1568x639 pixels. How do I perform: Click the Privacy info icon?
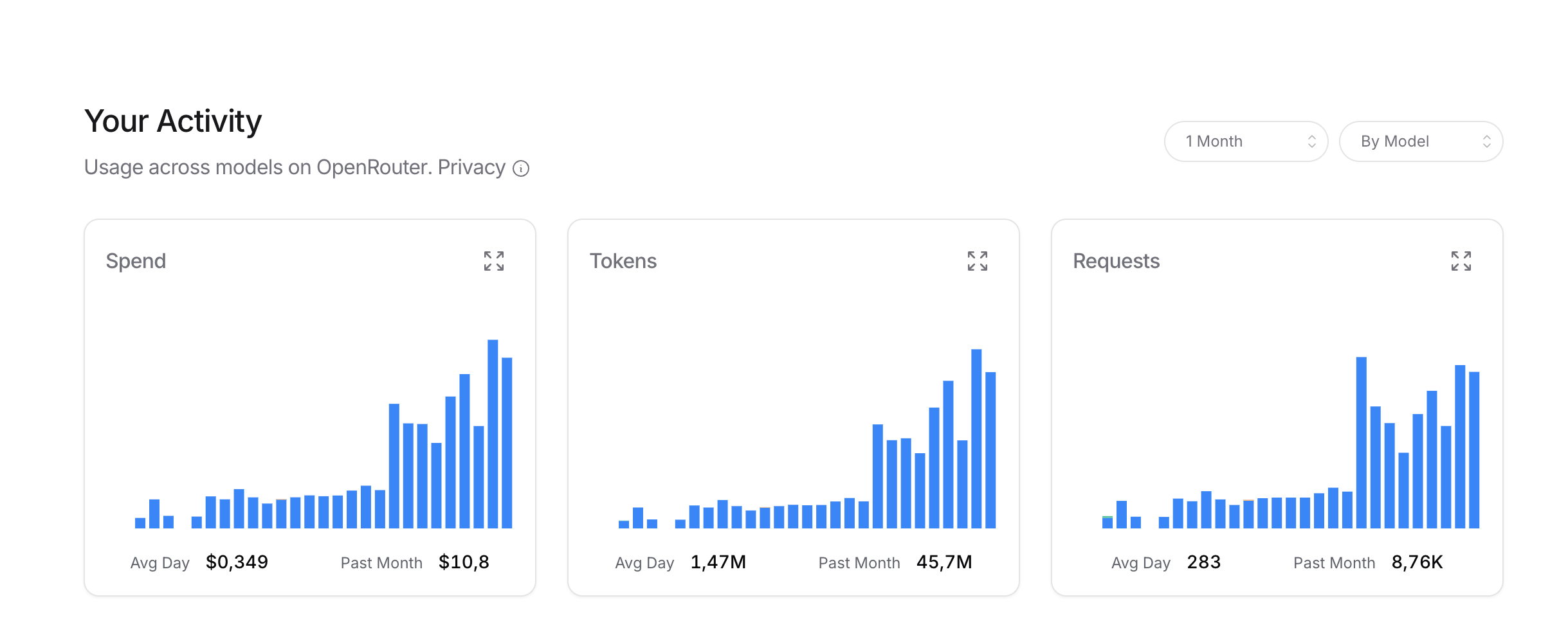pos(521,168)
